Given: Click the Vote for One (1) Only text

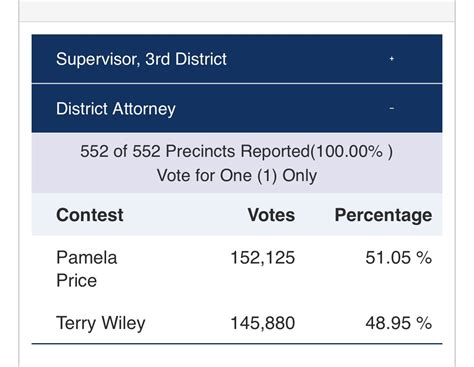Looking at the screenshot, I should pyautogui.click(x=237, y=176).
